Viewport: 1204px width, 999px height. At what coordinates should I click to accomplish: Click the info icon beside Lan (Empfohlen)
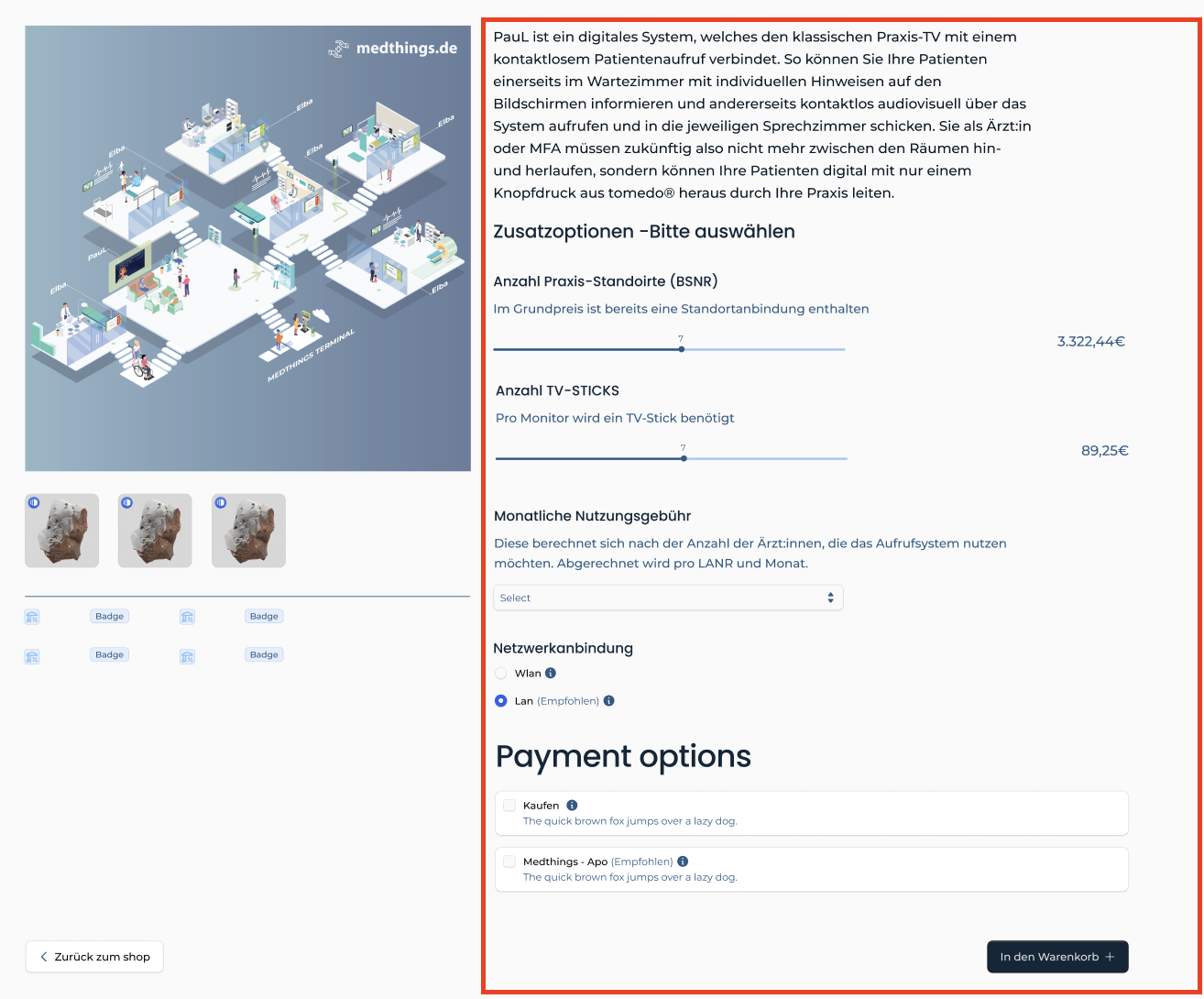[609, 701]
